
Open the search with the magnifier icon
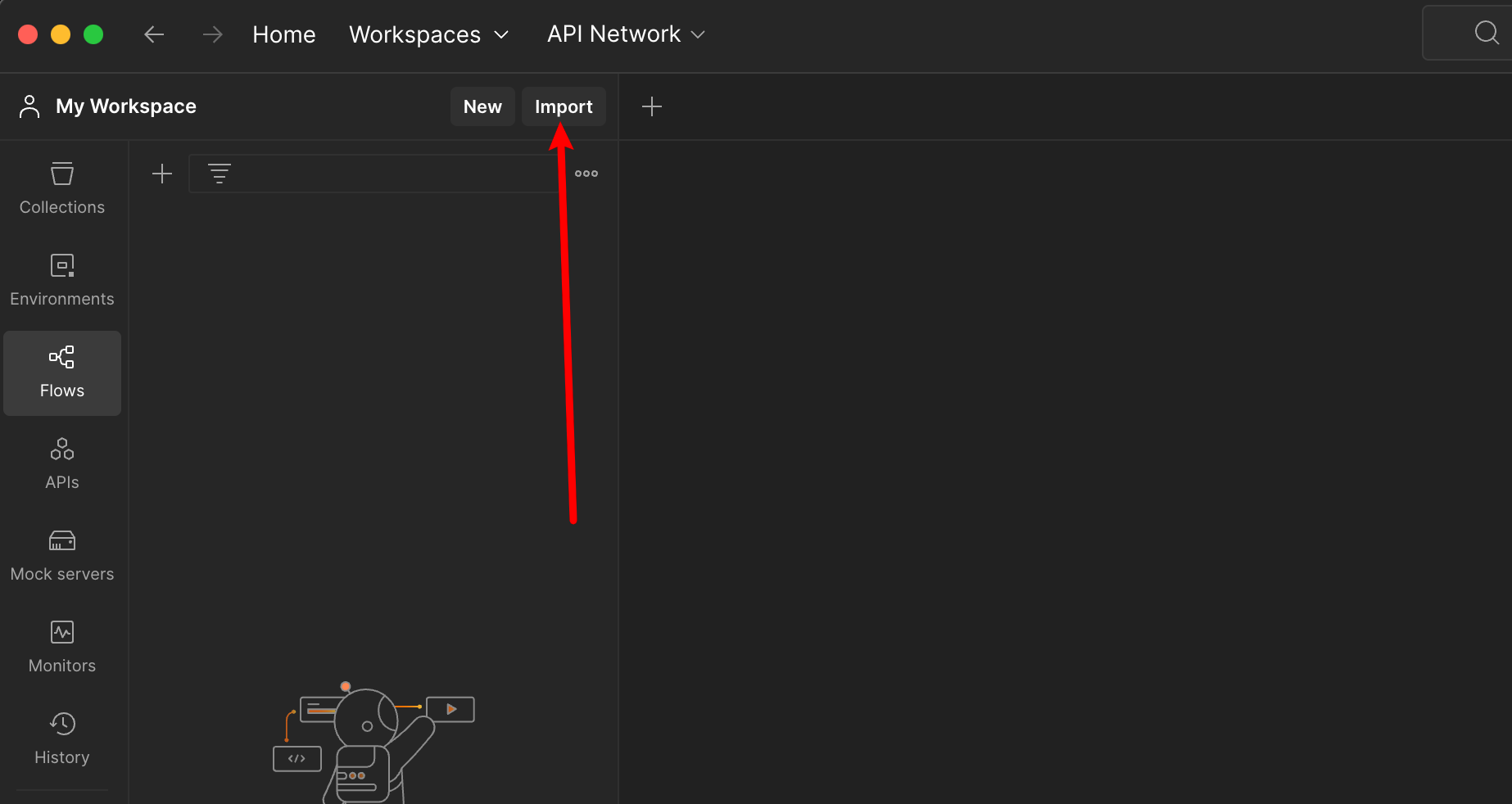coord(1486,33)
